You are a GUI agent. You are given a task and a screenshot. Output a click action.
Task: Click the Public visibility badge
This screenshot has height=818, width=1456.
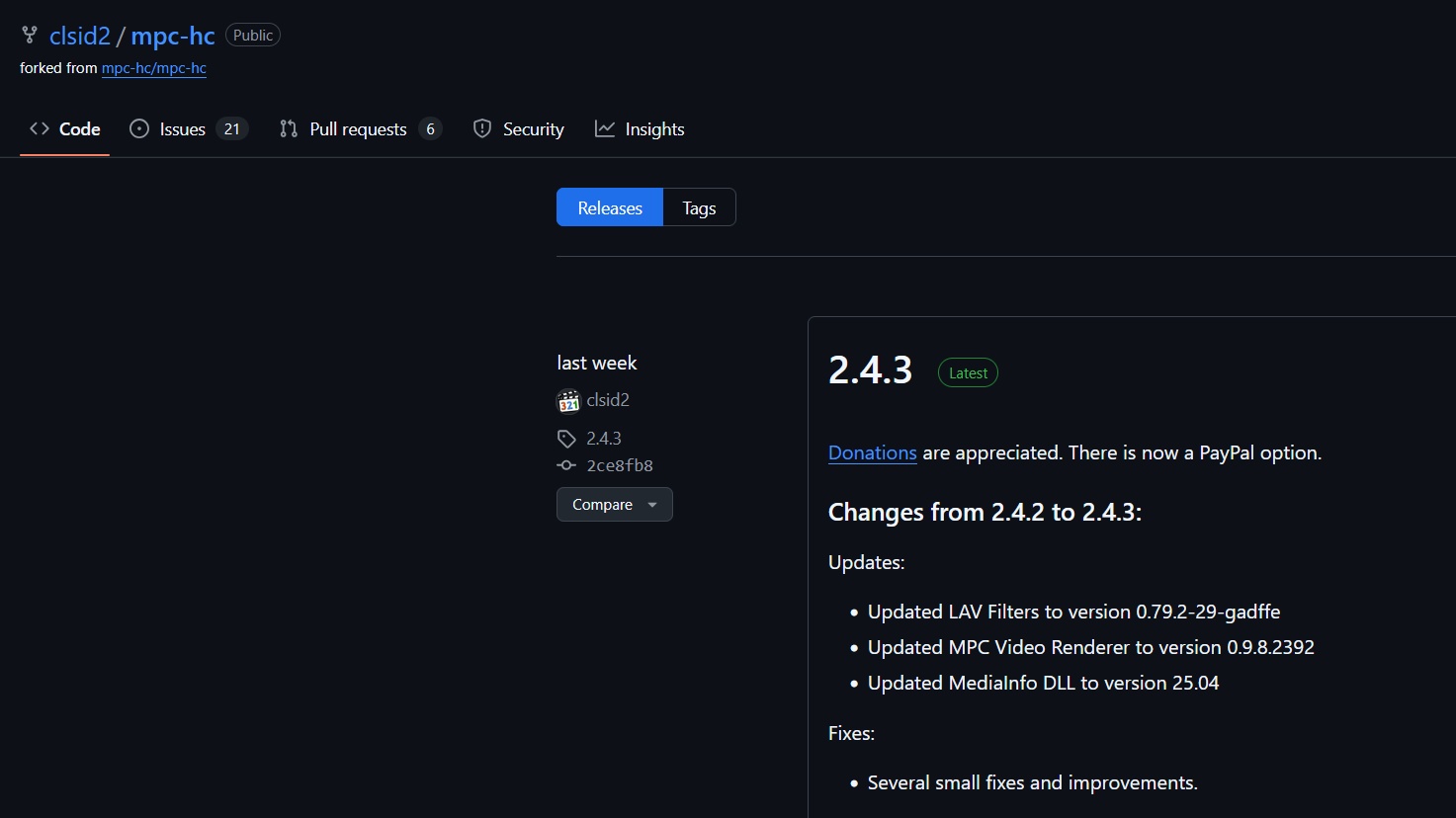point(253,35)
